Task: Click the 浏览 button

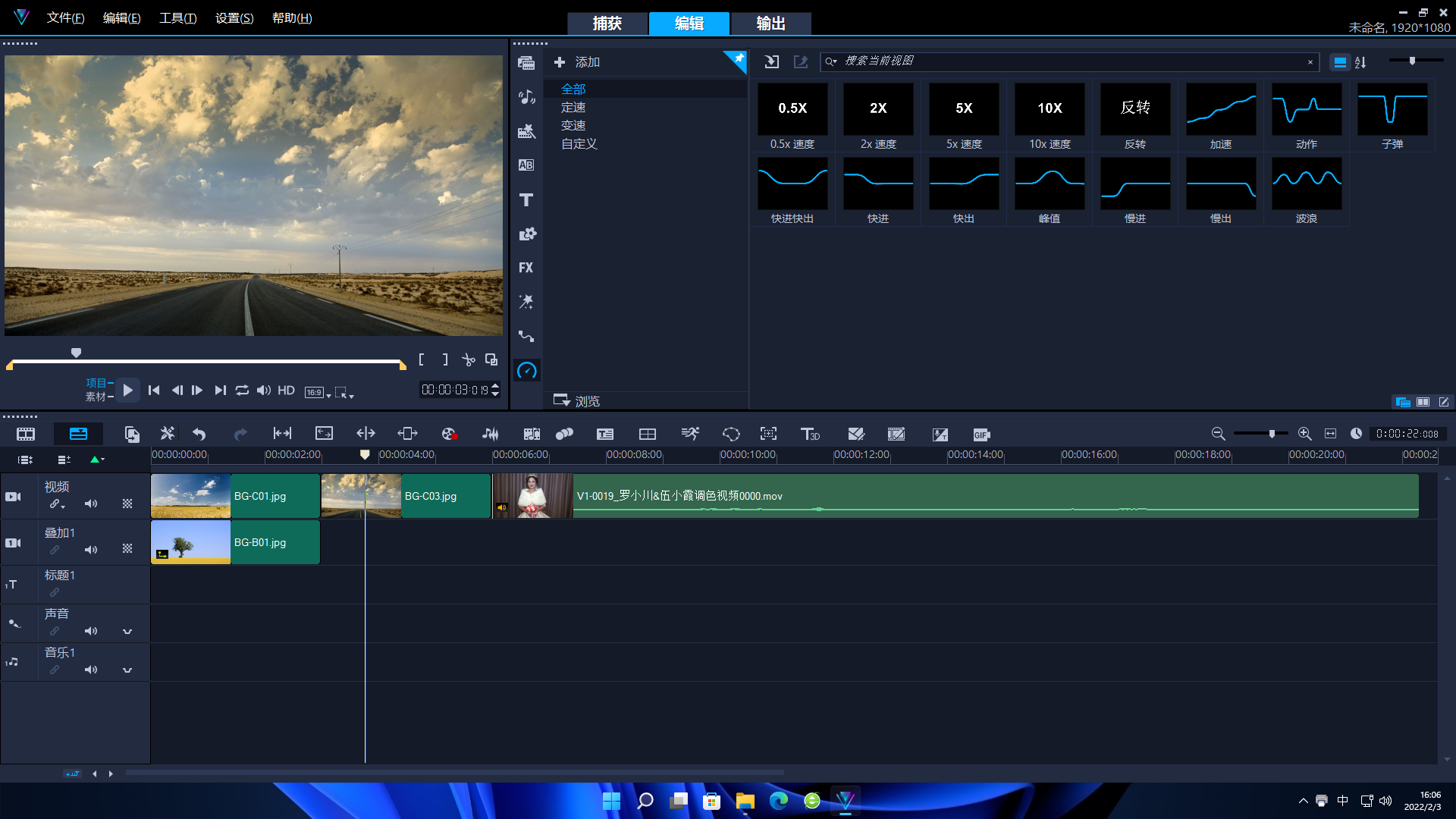Action: (x=577, y=400)
